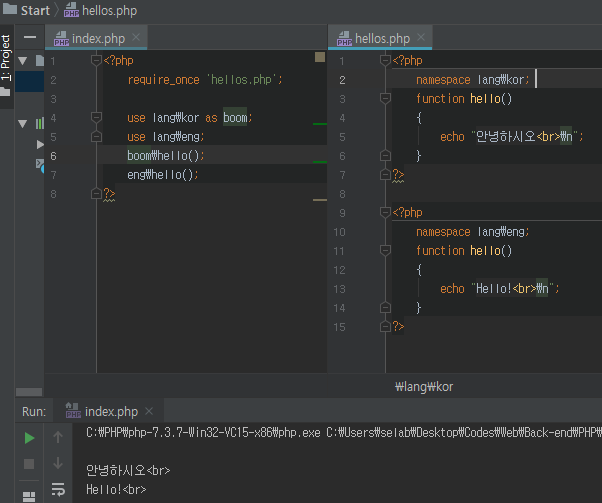The image size is (602, 503).
Task: Click the Start folder in breadcrumb bar
Action: [35, 10]
